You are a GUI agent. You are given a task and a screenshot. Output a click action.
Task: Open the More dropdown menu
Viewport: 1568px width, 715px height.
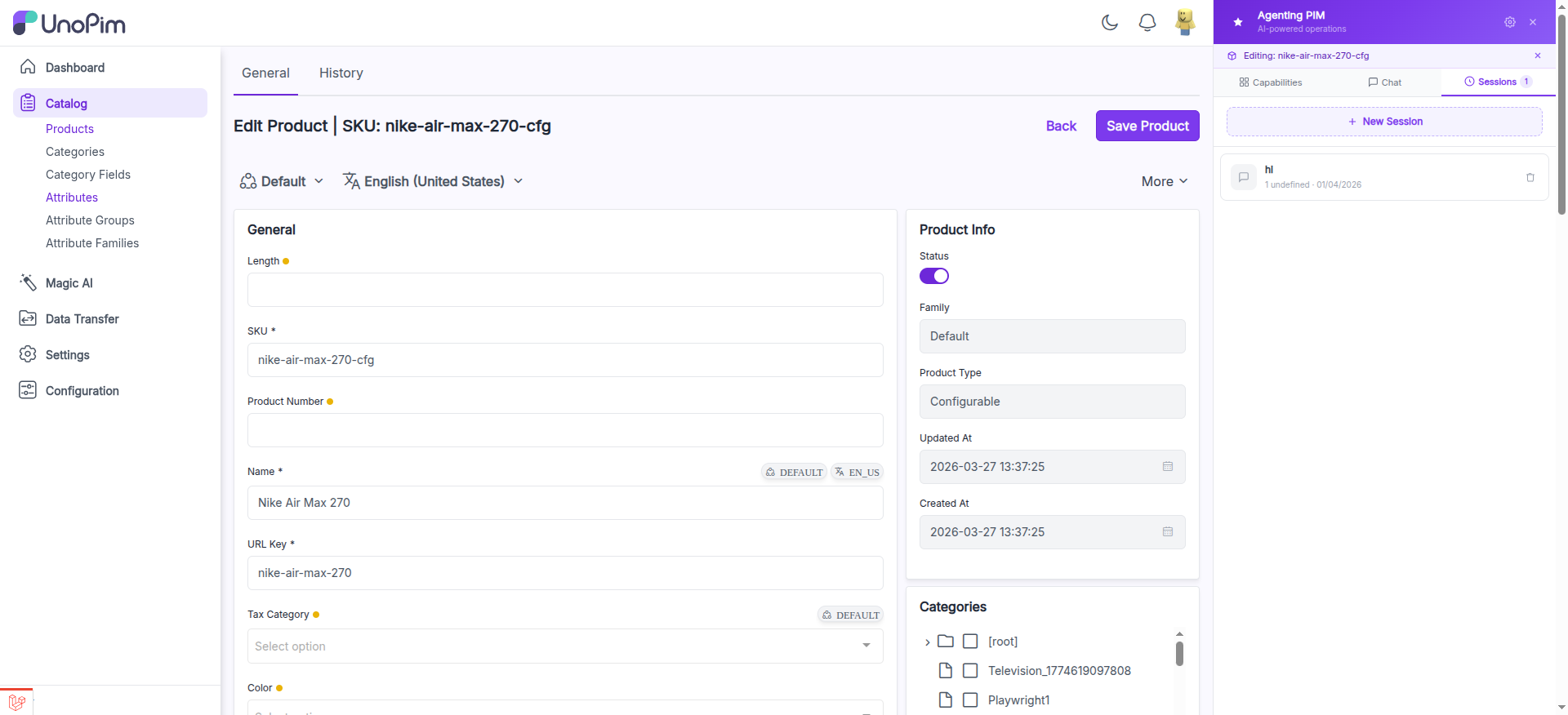click(1165, 181)
